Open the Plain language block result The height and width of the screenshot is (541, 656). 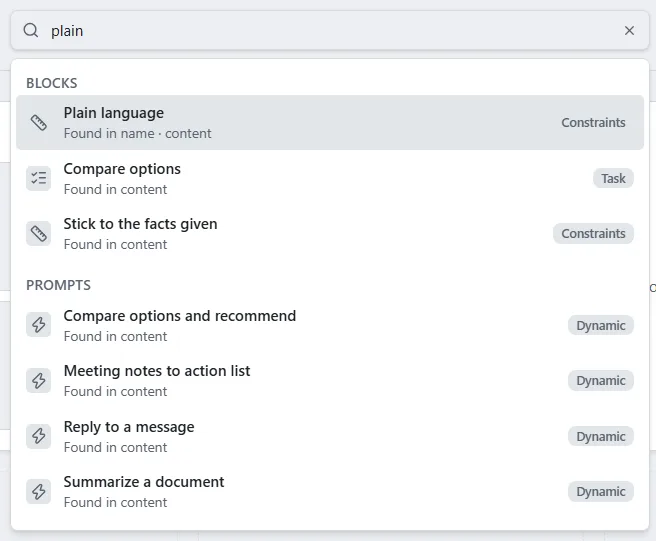(330, 123)
